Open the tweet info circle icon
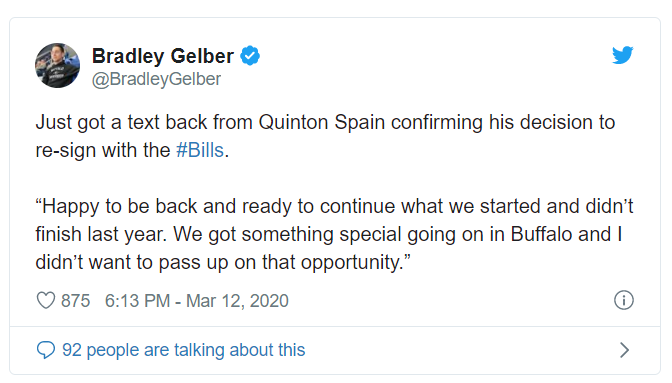The width and height of the screenshot is (672, 383). (x=624, y=300)
